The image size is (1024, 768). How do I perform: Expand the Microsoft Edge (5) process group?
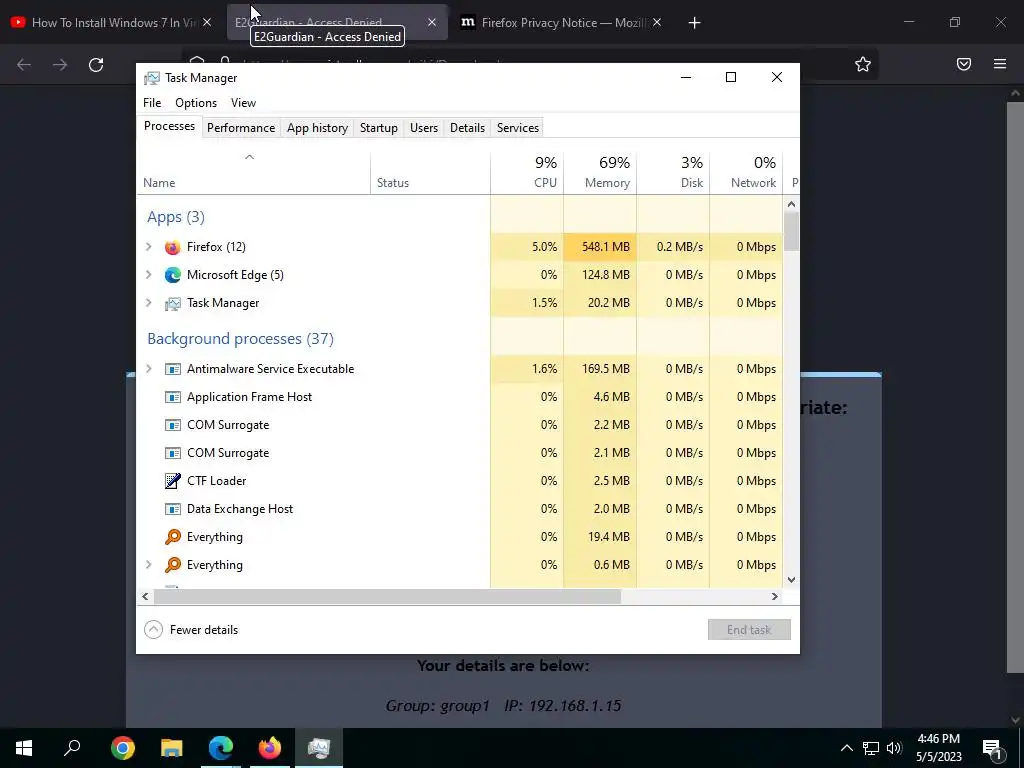149,275
